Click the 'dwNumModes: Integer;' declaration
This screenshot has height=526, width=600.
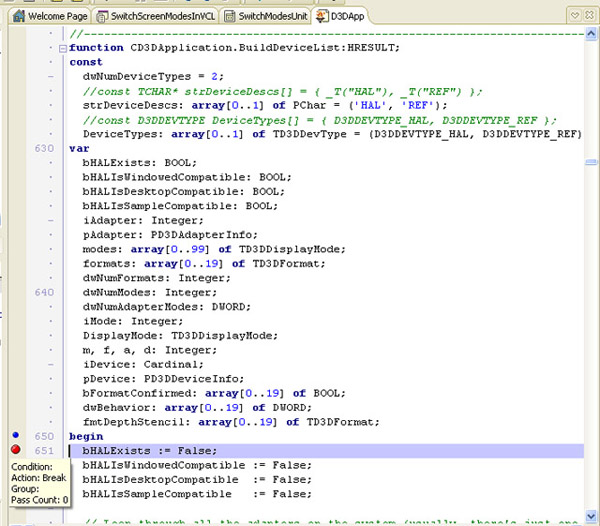click(x=150, y=293)
